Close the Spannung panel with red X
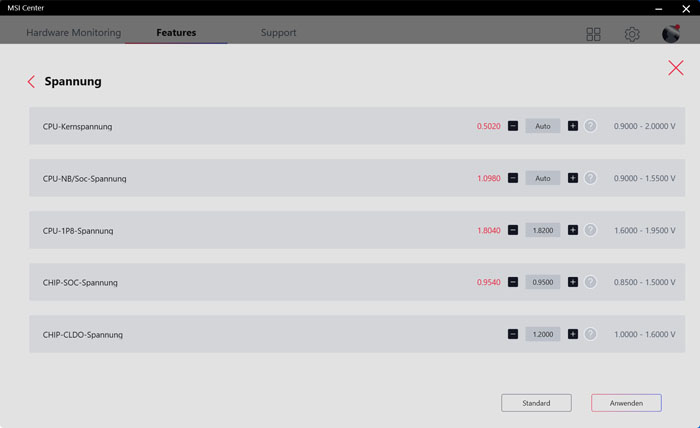 [676, 68]
